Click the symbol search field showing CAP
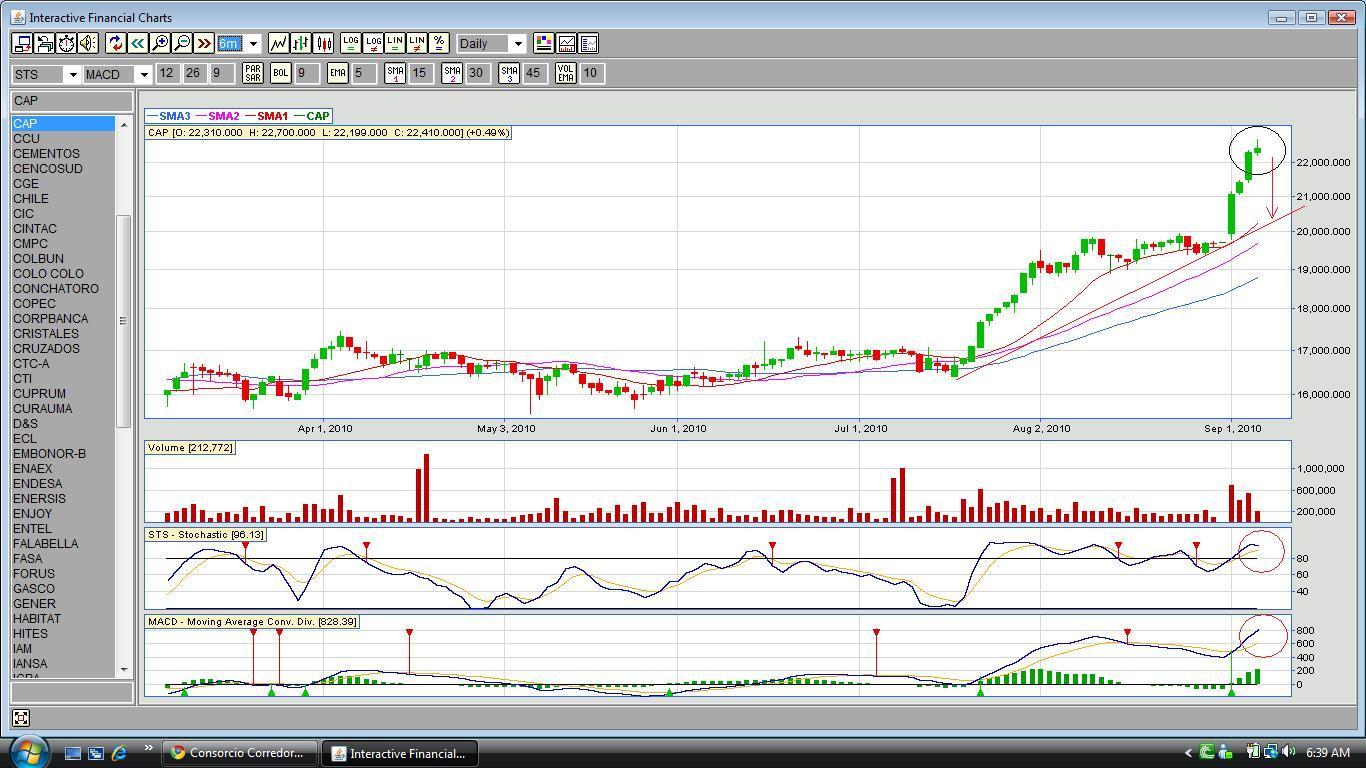Screen dimensions: 1366x768 click(72, 101)
